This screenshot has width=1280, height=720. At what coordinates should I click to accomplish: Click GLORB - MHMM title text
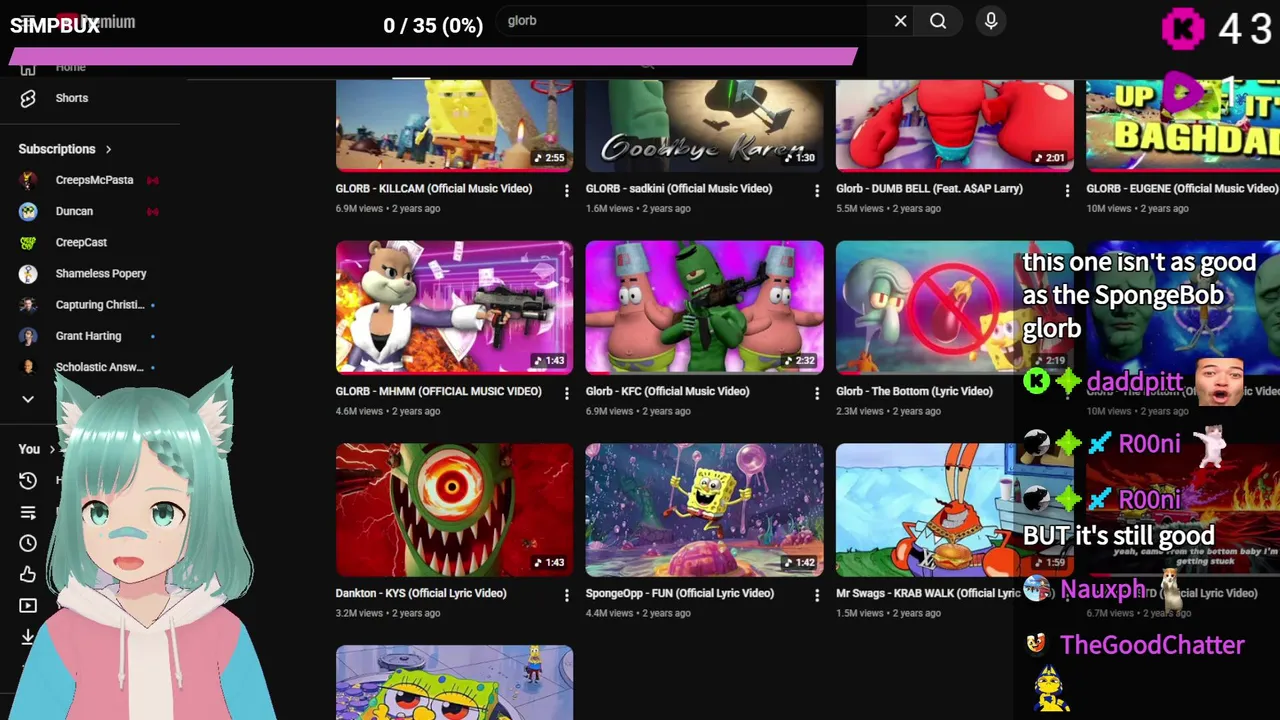[438, 391]
